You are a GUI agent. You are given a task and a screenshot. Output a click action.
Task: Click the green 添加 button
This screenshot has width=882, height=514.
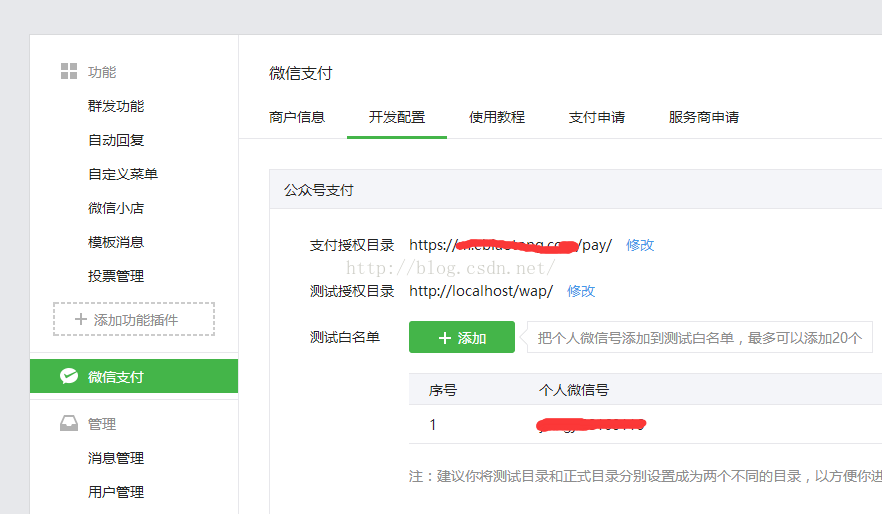[x=462, y=337]
